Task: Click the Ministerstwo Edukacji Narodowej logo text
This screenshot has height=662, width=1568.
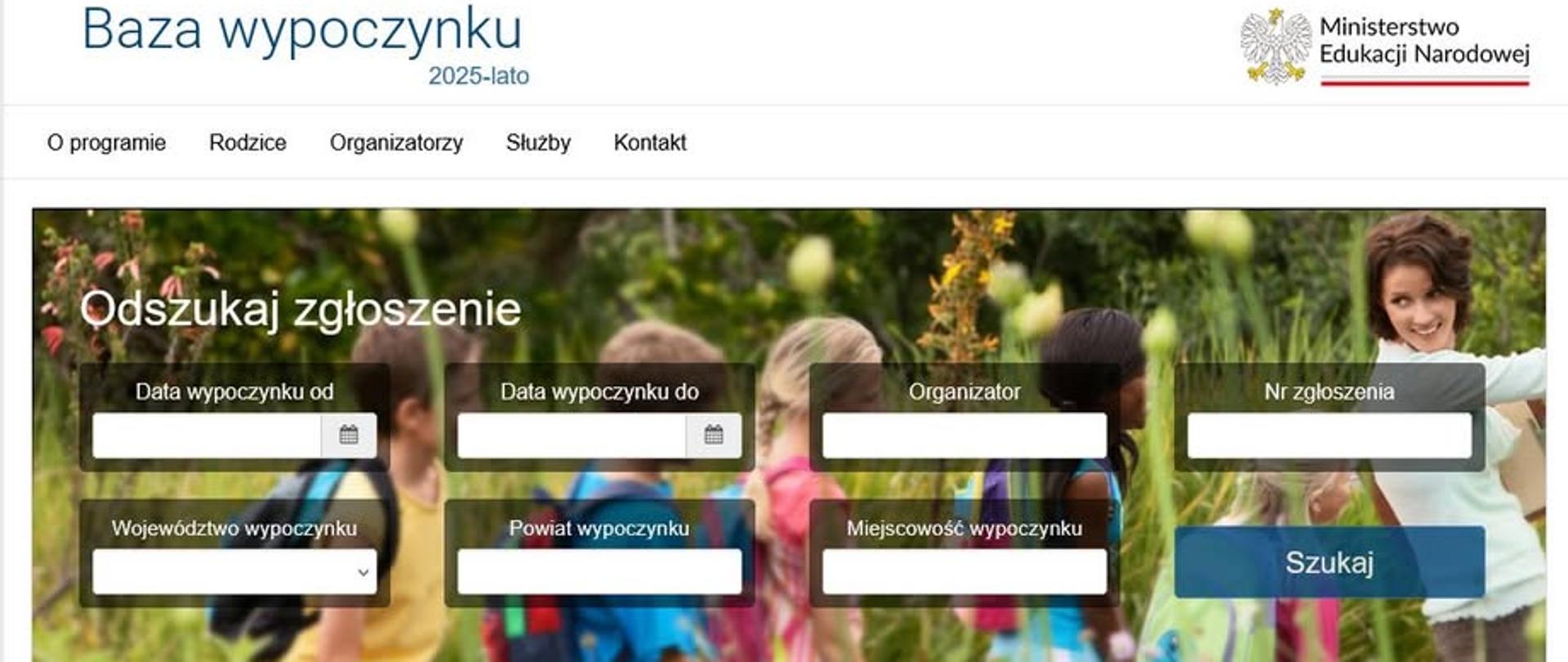Action: click(x=1424, y=41)
